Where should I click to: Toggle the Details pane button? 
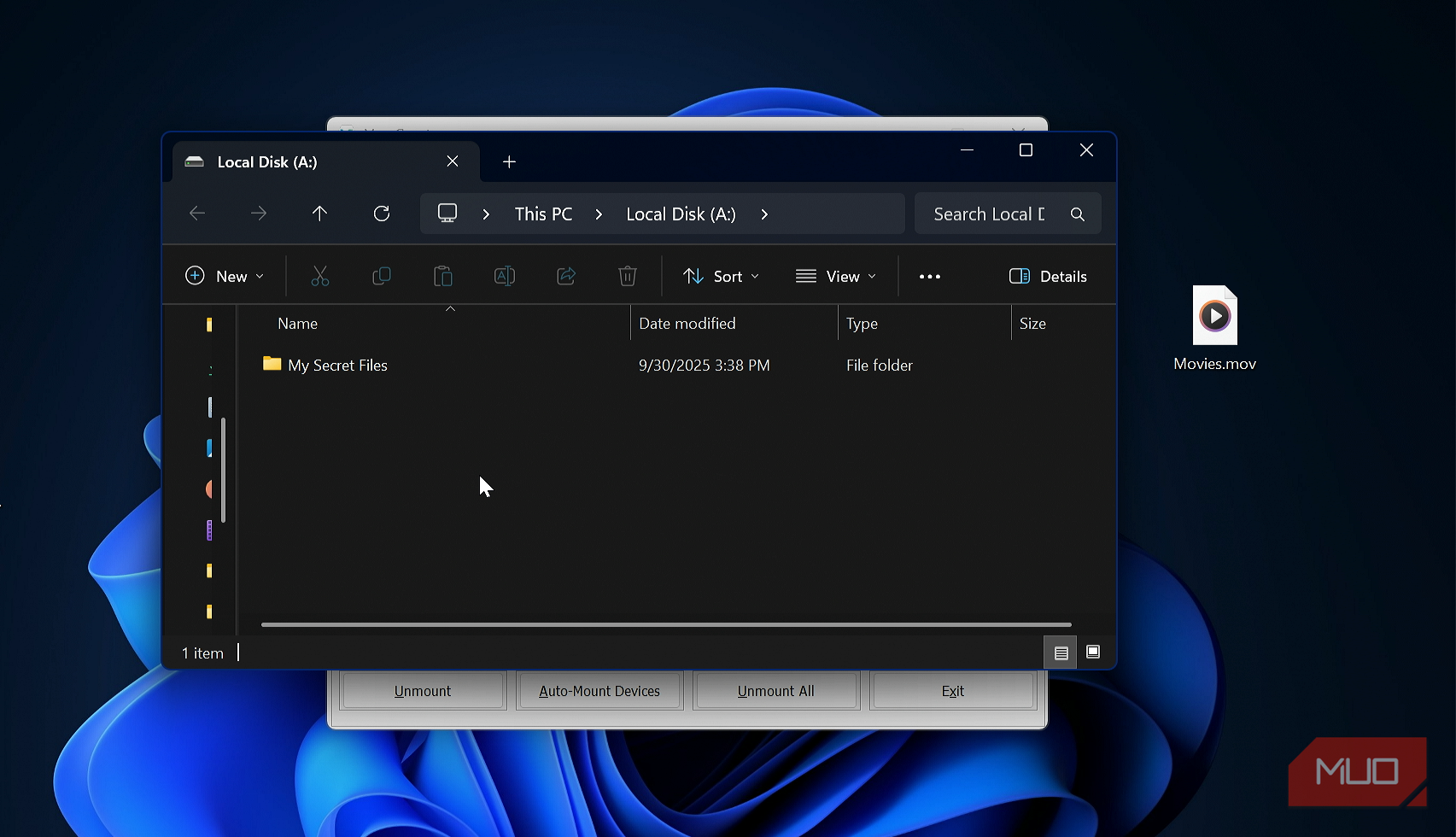(1048, 277)
